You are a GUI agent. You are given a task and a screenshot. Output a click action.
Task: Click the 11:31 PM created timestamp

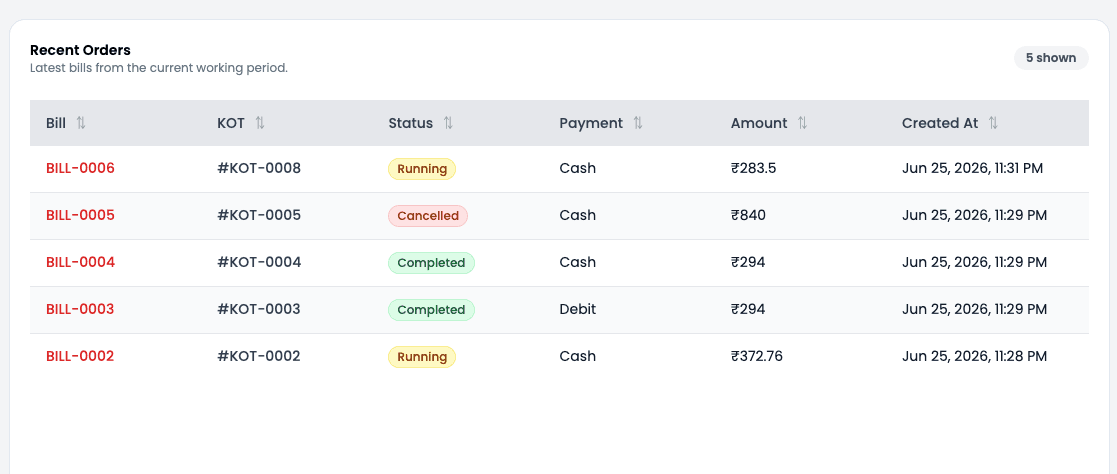coord(972,169)
